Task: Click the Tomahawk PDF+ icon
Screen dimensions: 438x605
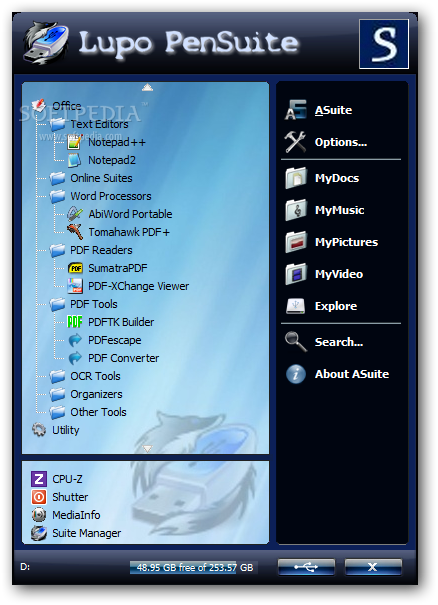Action: pyautogui.click(x=74, y=232)
